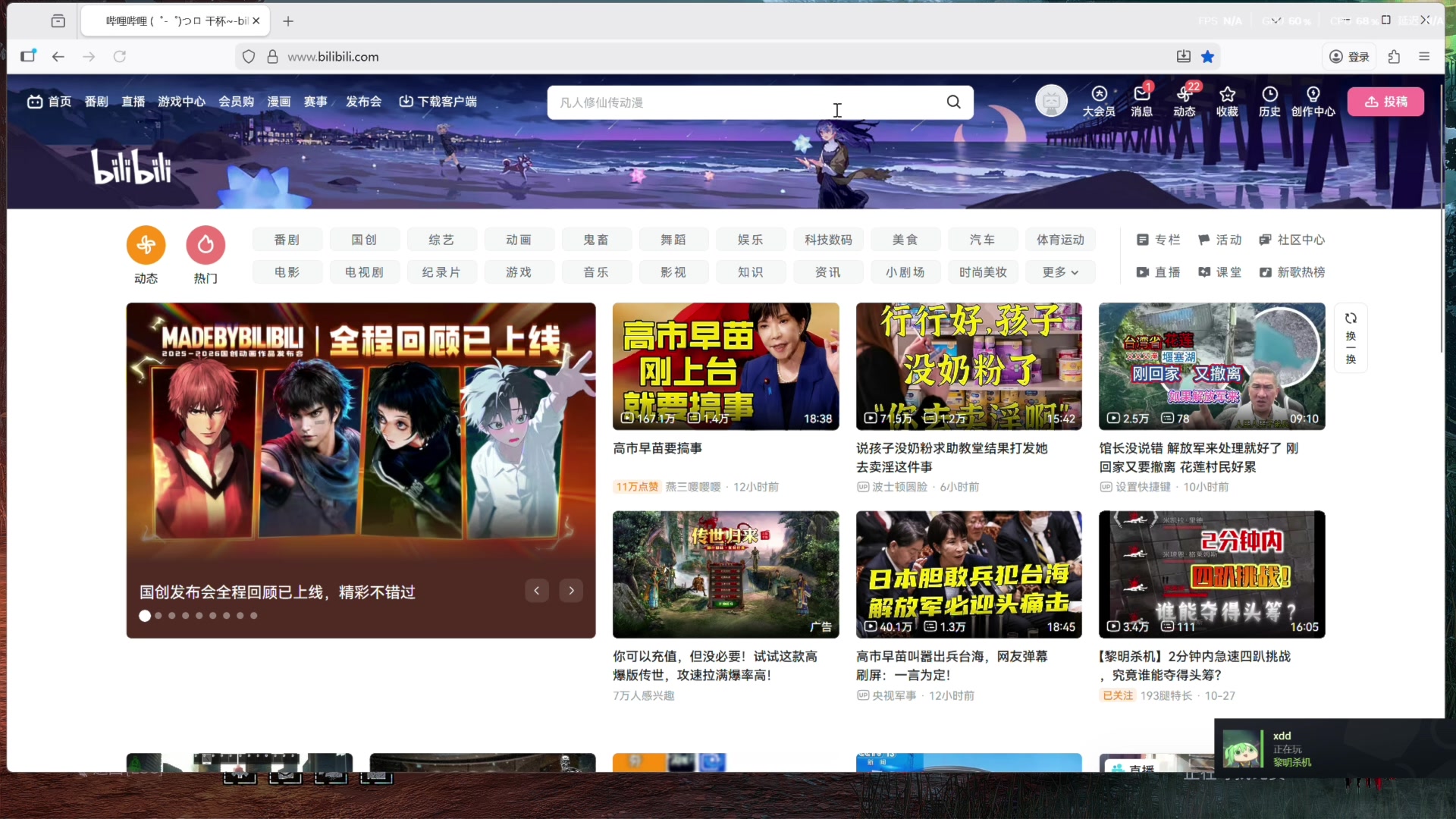Expand the 更多 categories dropdown
This screenshot has width=1456, height=819.
[1059, 271]
